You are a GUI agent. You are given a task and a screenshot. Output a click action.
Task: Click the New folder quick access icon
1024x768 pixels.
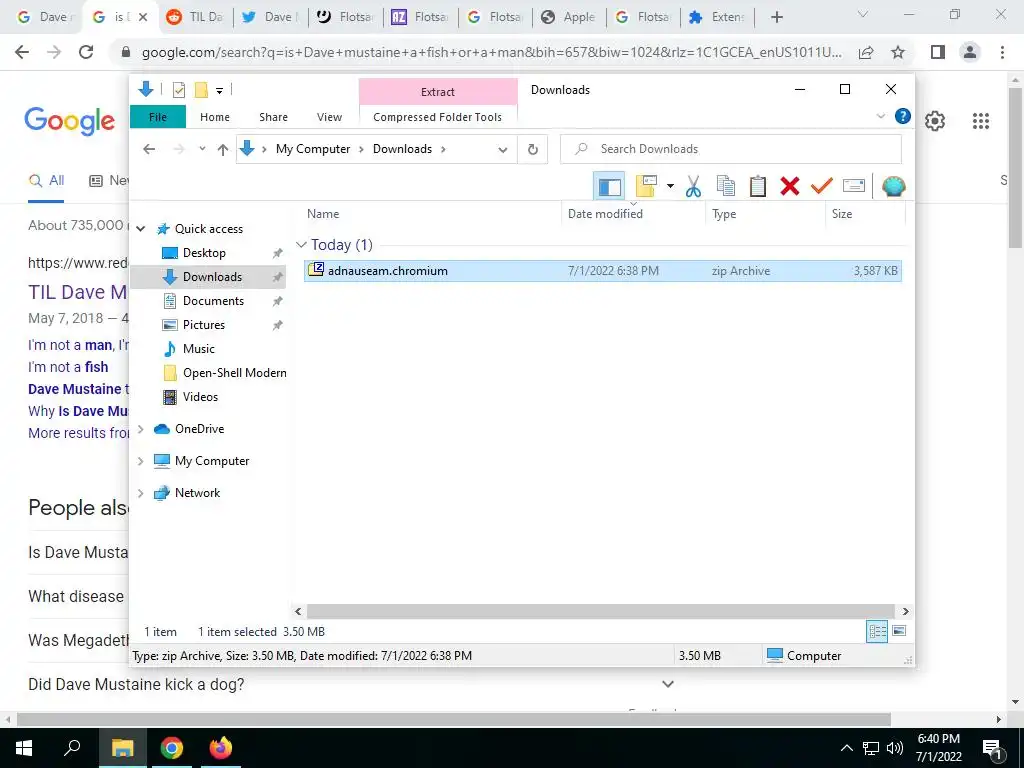[x=201, y=90]
